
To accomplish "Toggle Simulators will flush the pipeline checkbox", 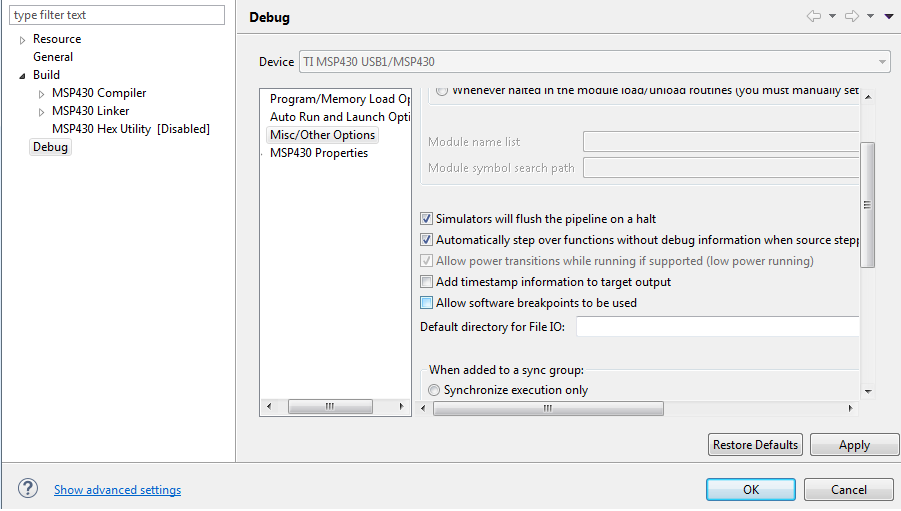I will 427,219.
